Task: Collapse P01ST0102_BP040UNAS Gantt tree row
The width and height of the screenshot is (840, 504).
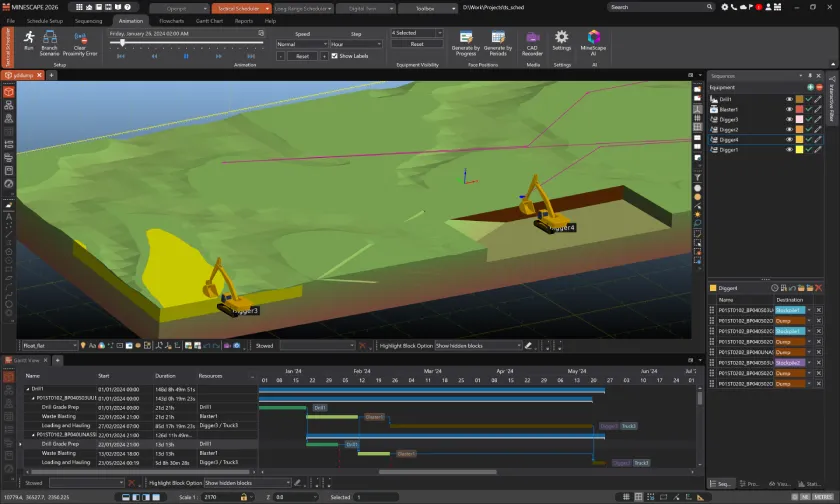Action: click(33, 435)
